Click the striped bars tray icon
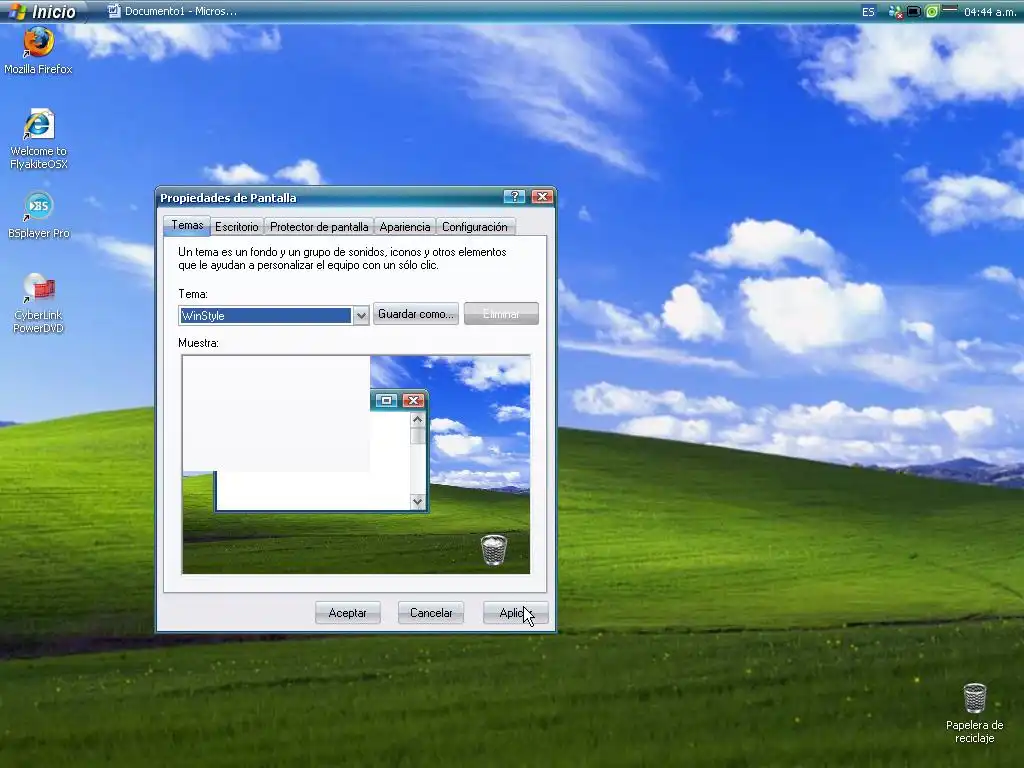The height and width of the screenshot is (768, 1024). click(x=950, y=10)
